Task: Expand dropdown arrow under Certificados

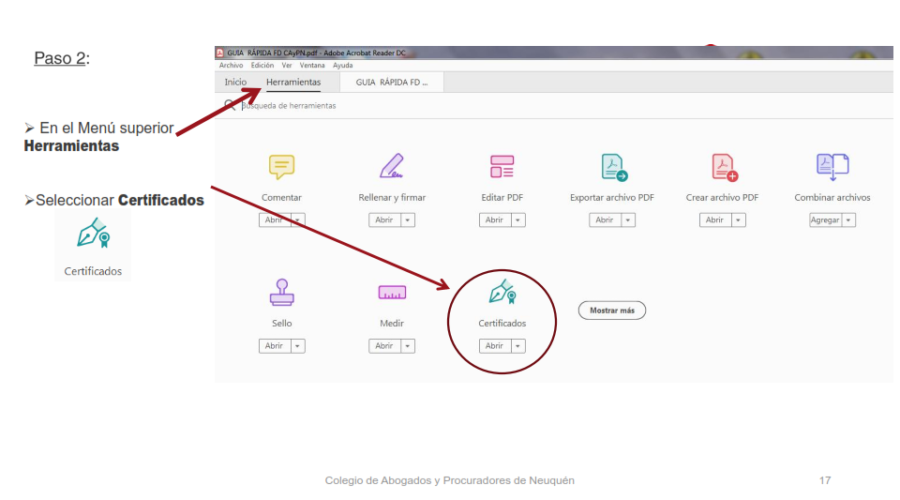Action: tap(518, 346)
